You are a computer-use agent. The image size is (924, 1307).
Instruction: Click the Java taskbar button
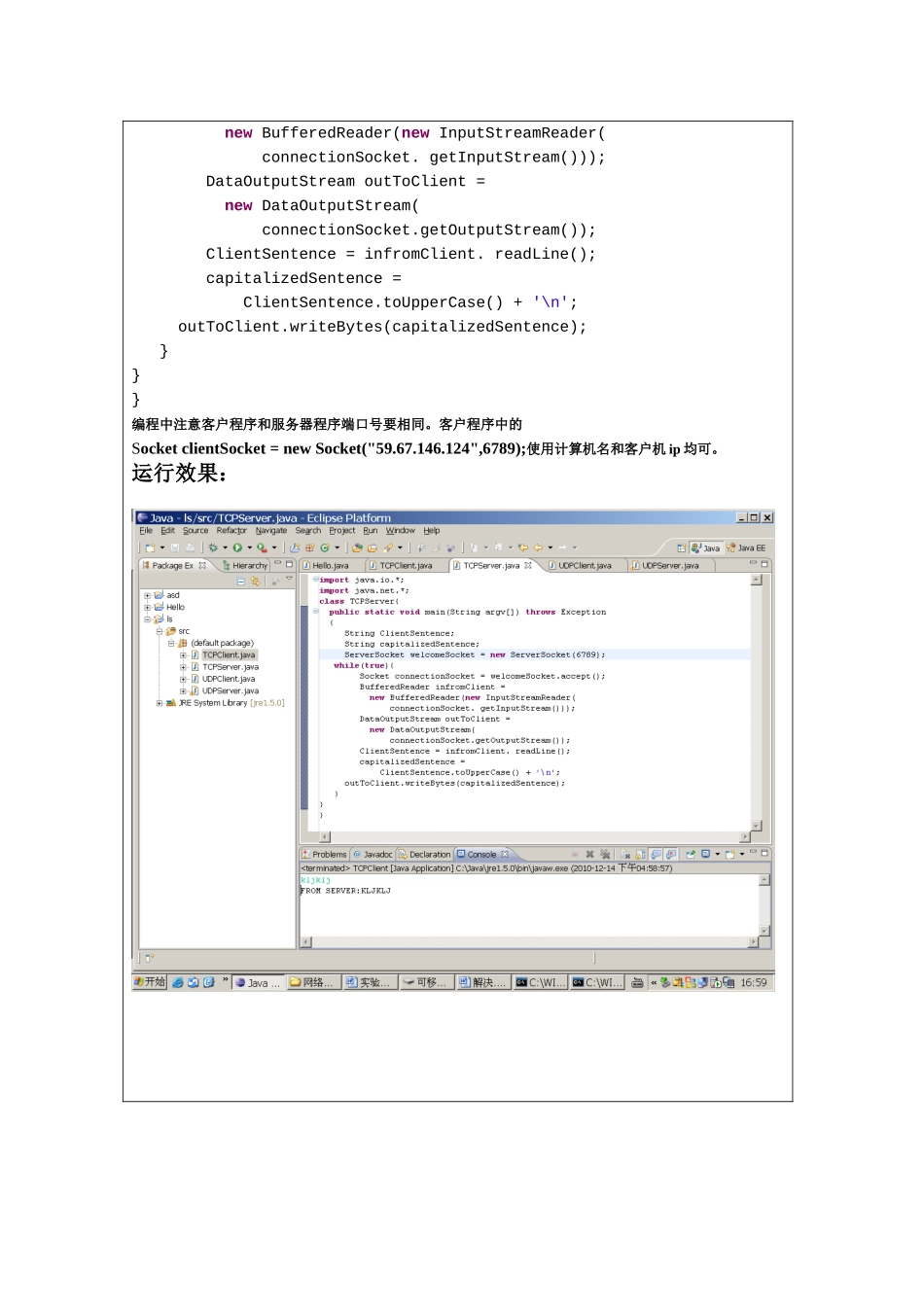[258, 982]
